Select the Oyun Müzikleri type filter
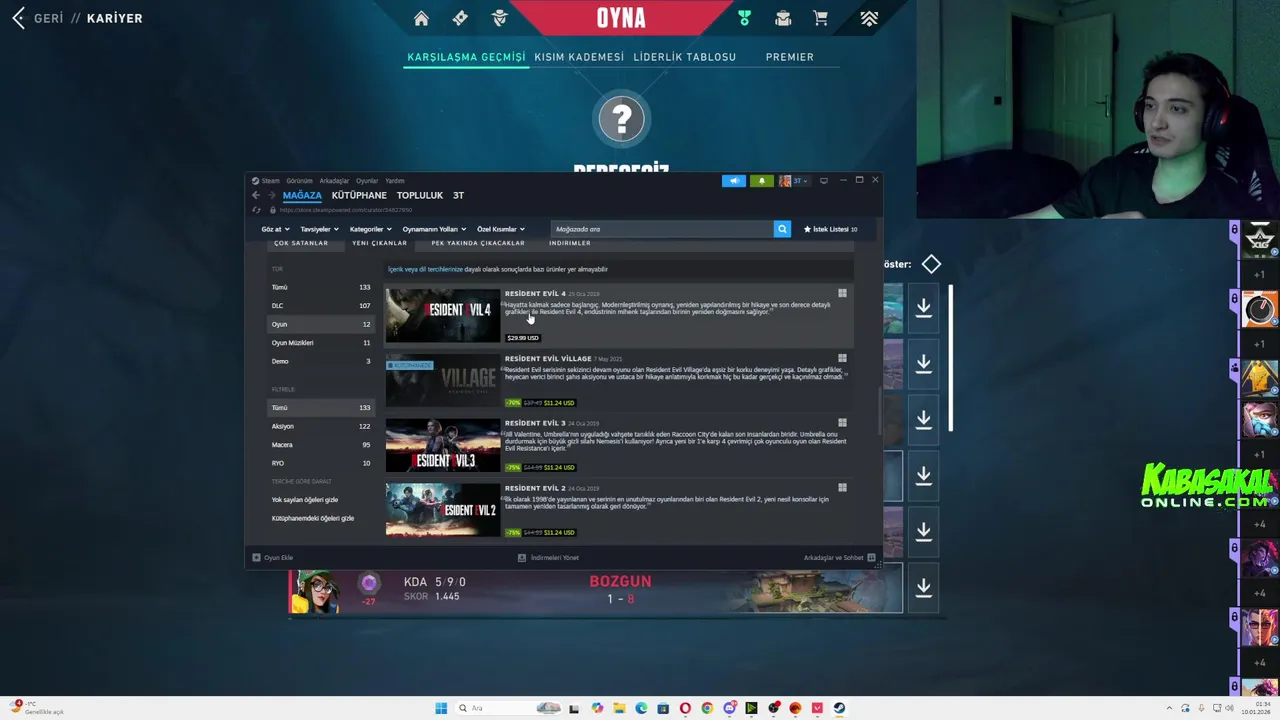 [320, 343]
